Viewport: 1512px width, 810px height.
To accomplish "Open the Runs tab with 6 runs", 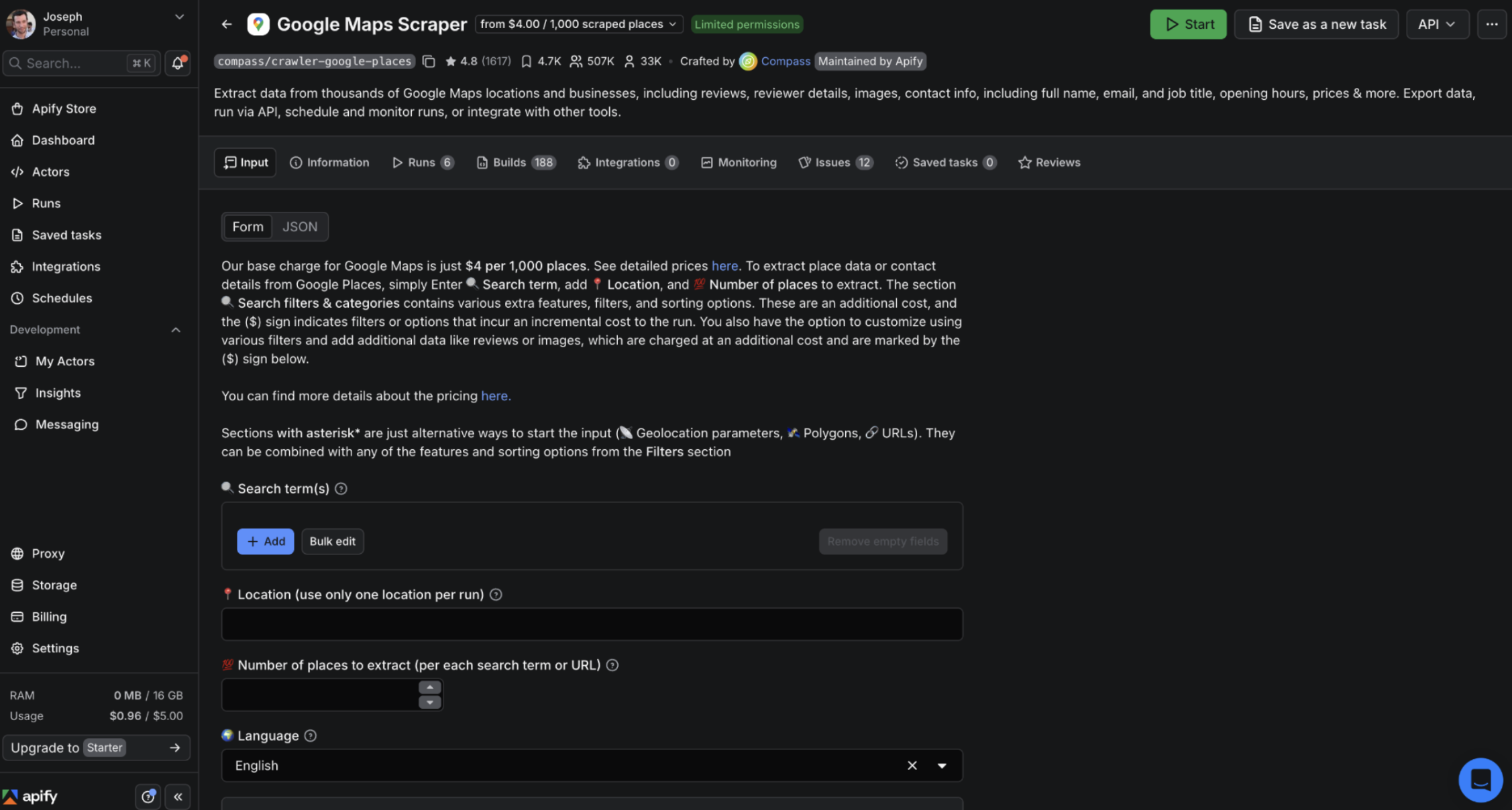I will 423,162.
